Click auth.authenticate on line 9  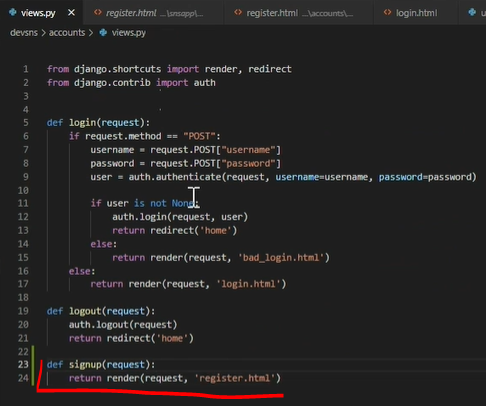click(x=175, y=177)
